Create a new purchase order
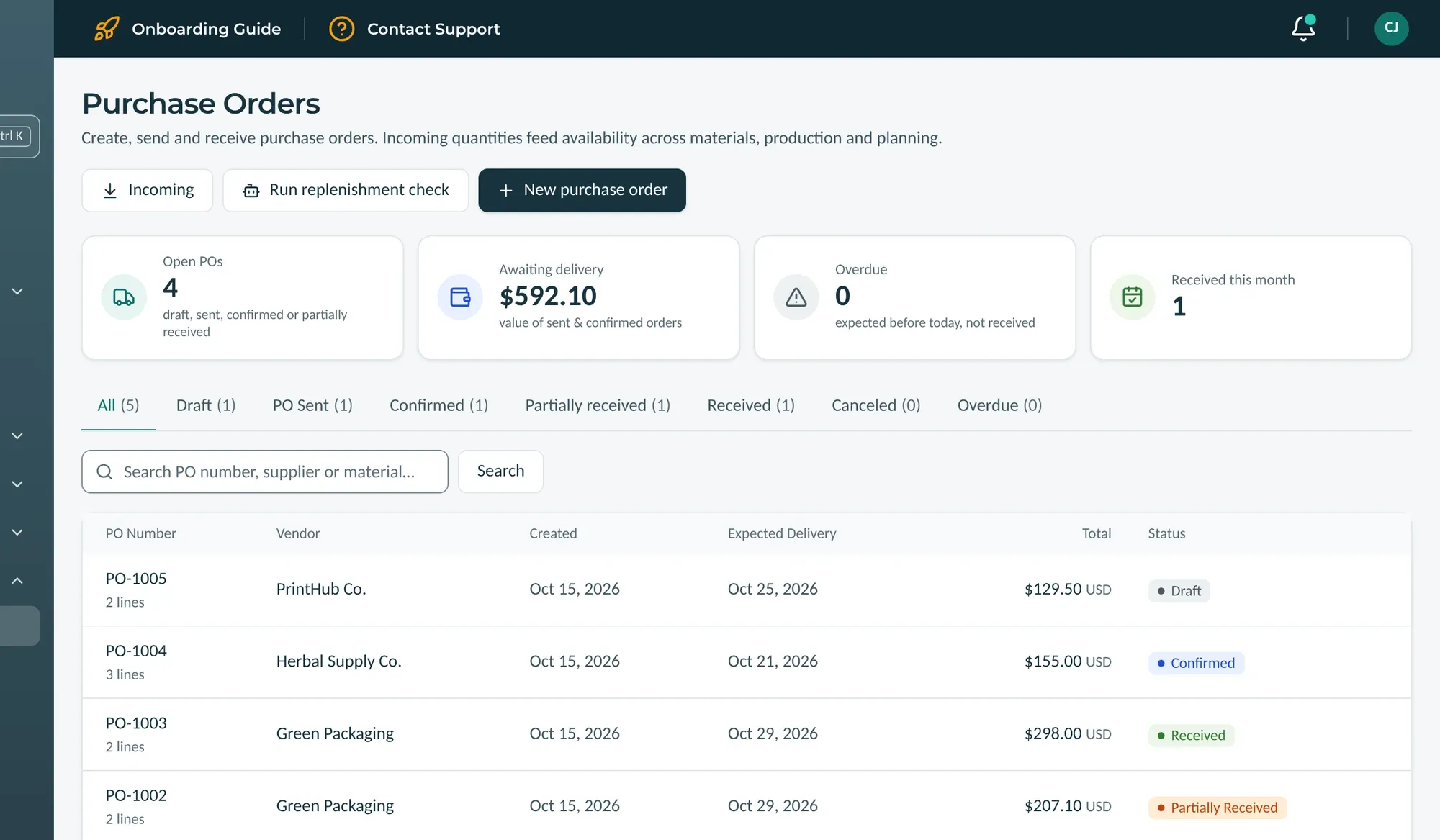The image size is (1440, 840). pyautogui.click(x=582, y=190)
